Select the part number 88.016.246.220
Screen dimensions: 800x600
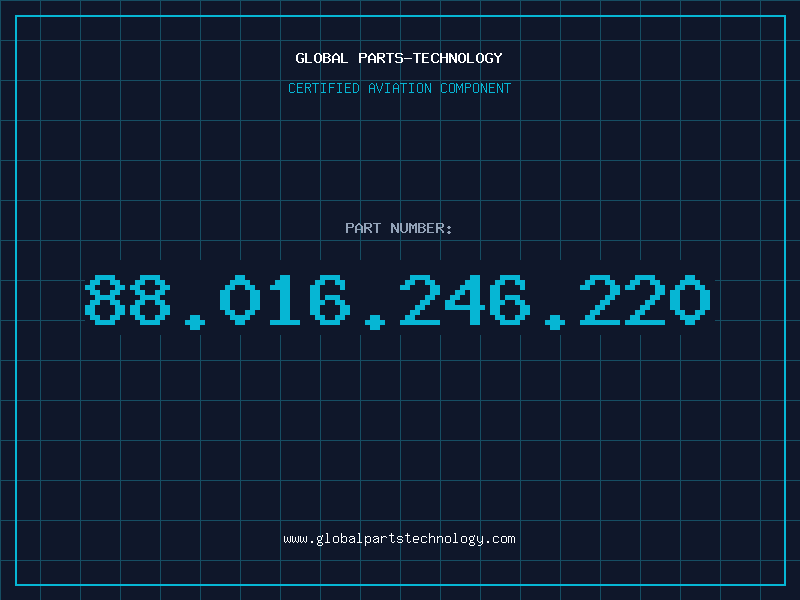click(398, 301)
